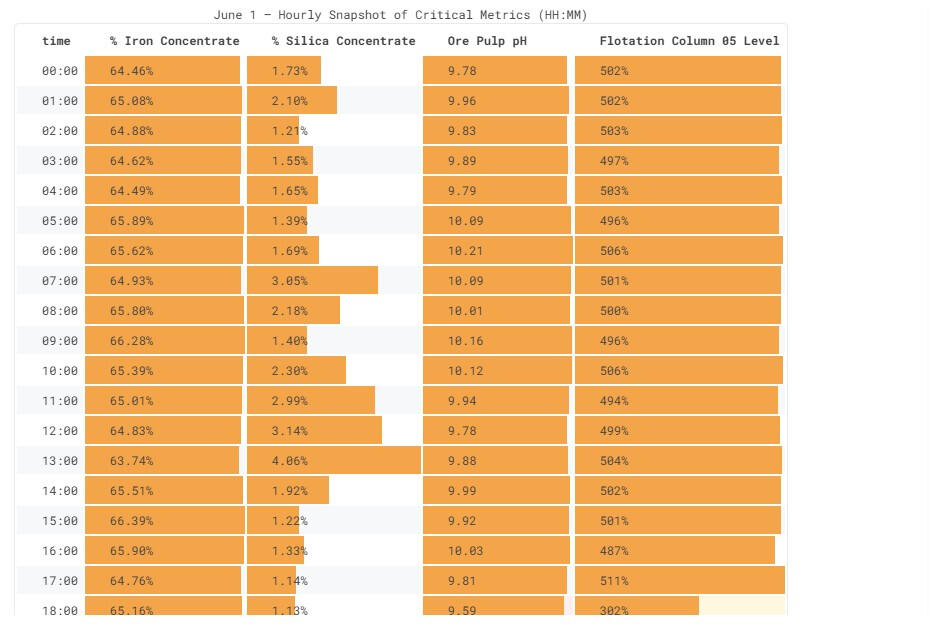Click the "Ore Pulp pH" header
This screenshot has height=628, width=929.
tap(487, 41)
